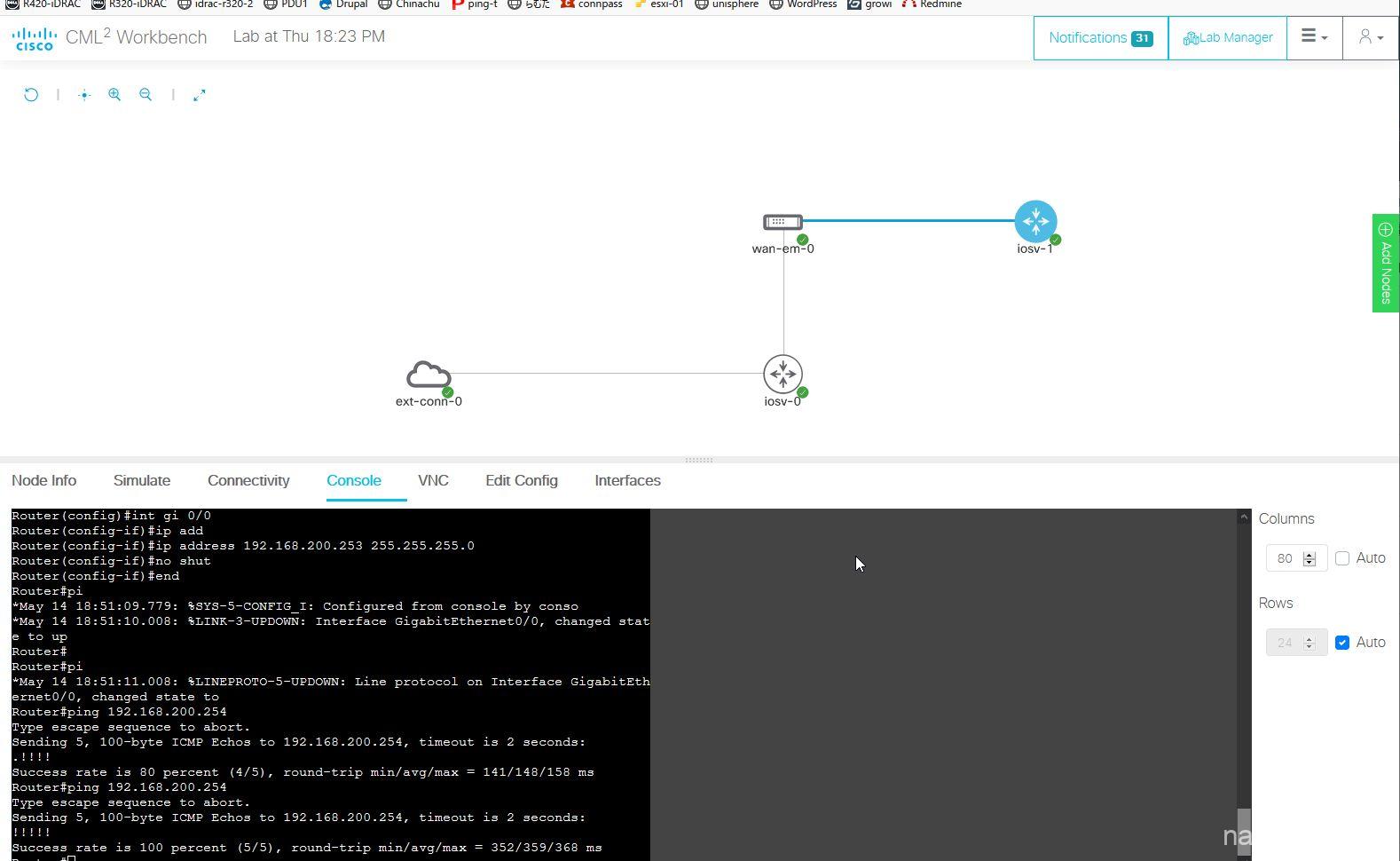Open the R420-iDRAC bookmark
The image size is (1400, 861).
(43, 4)
